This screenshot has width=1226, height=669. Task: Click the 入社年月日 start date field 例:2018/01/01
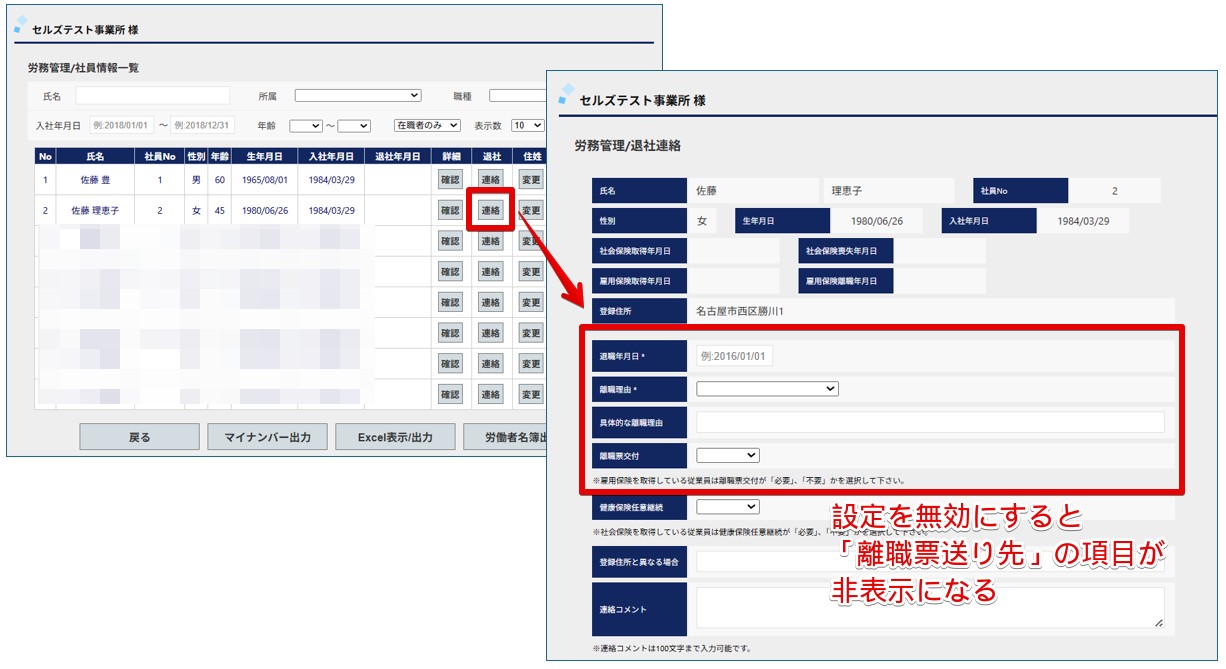[x=122, y=125]
